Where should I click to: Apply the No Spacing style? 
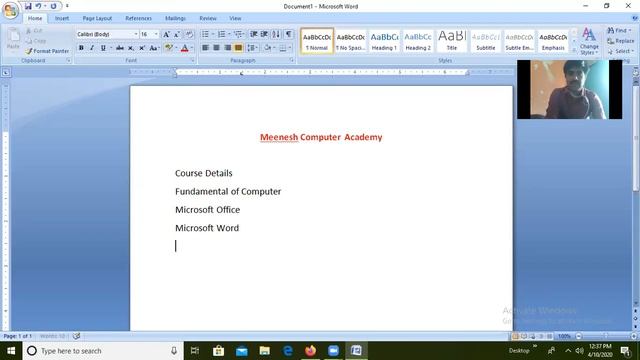coord(351,41)
